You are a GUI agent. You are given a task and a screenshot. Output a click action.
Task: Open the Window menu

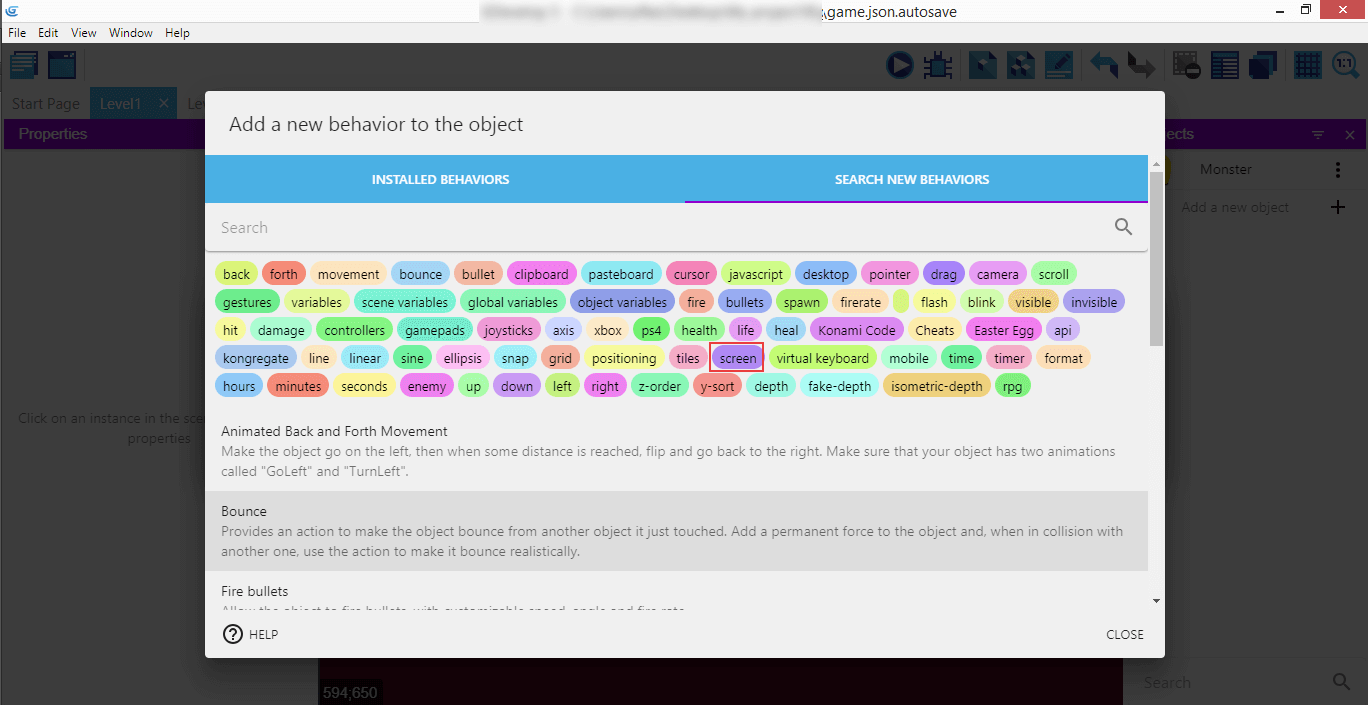click(x=131, y=33)
